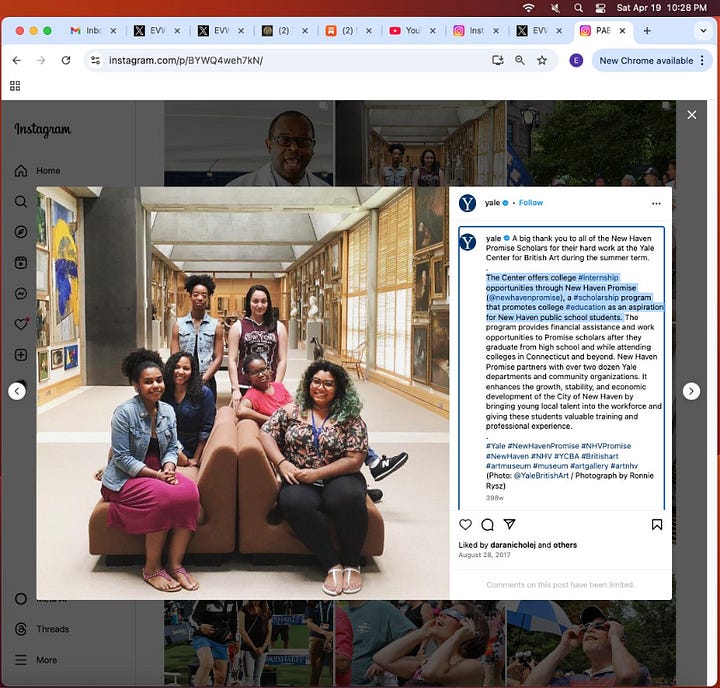Viewport: 720px width, 688px height.
Task: Open Wi-Fi menu in menu bar
Action: pos(529,8)
